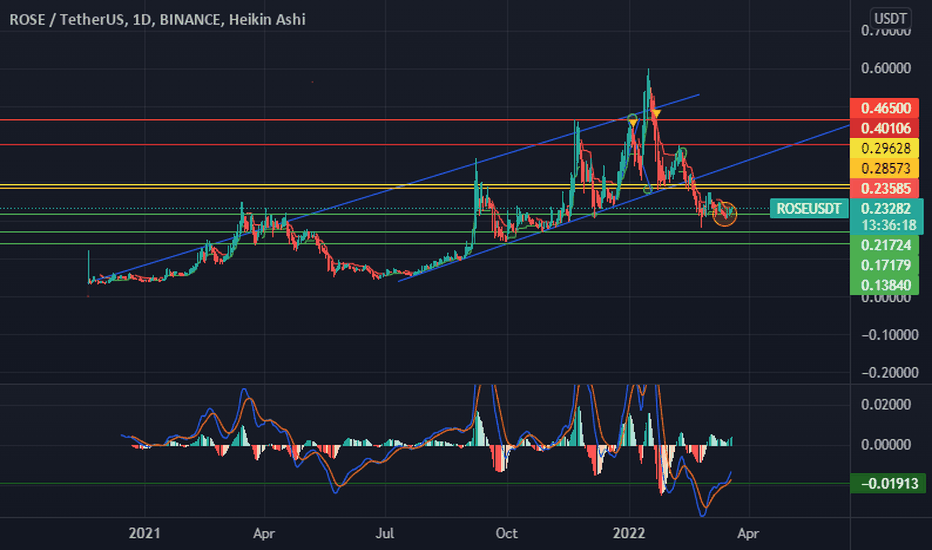Select the 0.40106 red price label

click(884, 128)
